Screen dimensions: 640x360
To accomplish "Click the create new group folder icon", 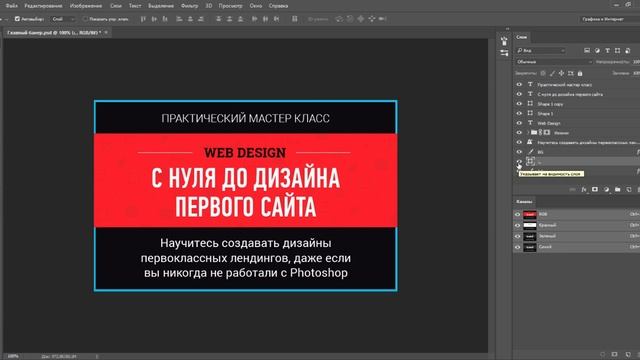I will (618, 189).
